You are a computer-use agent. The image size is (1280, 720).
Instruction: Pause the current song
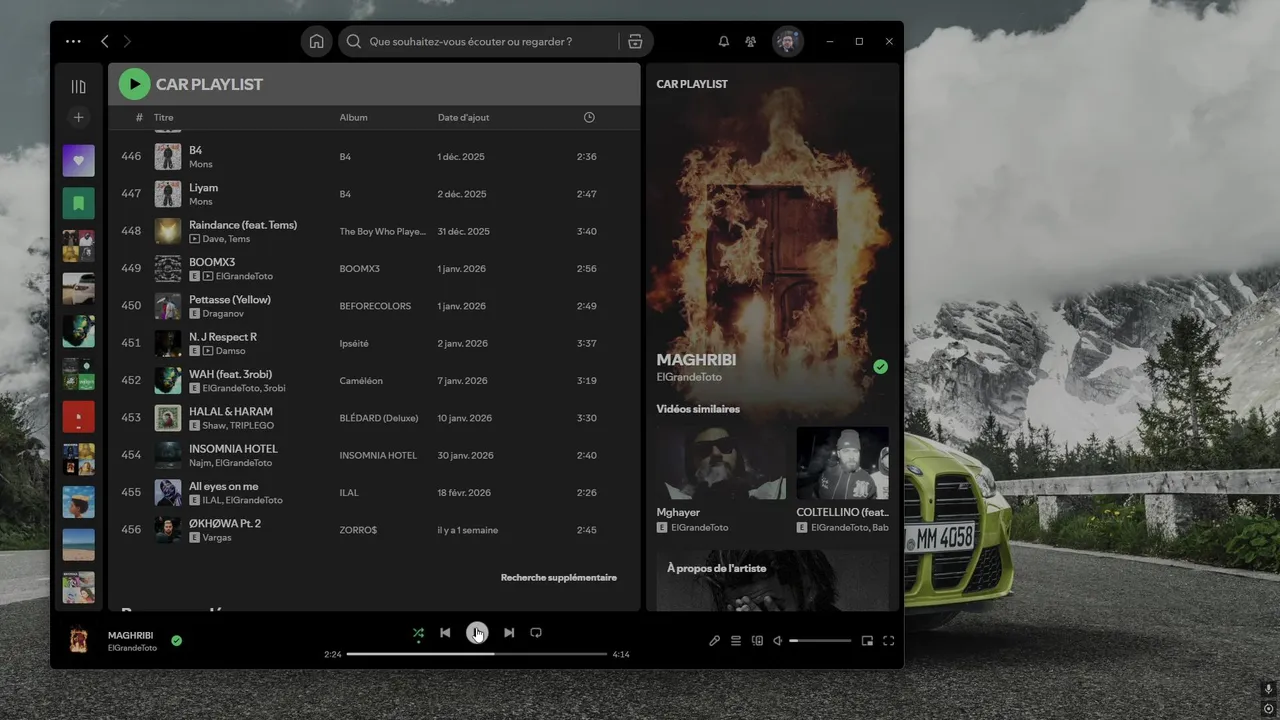(x=477, y=633)
